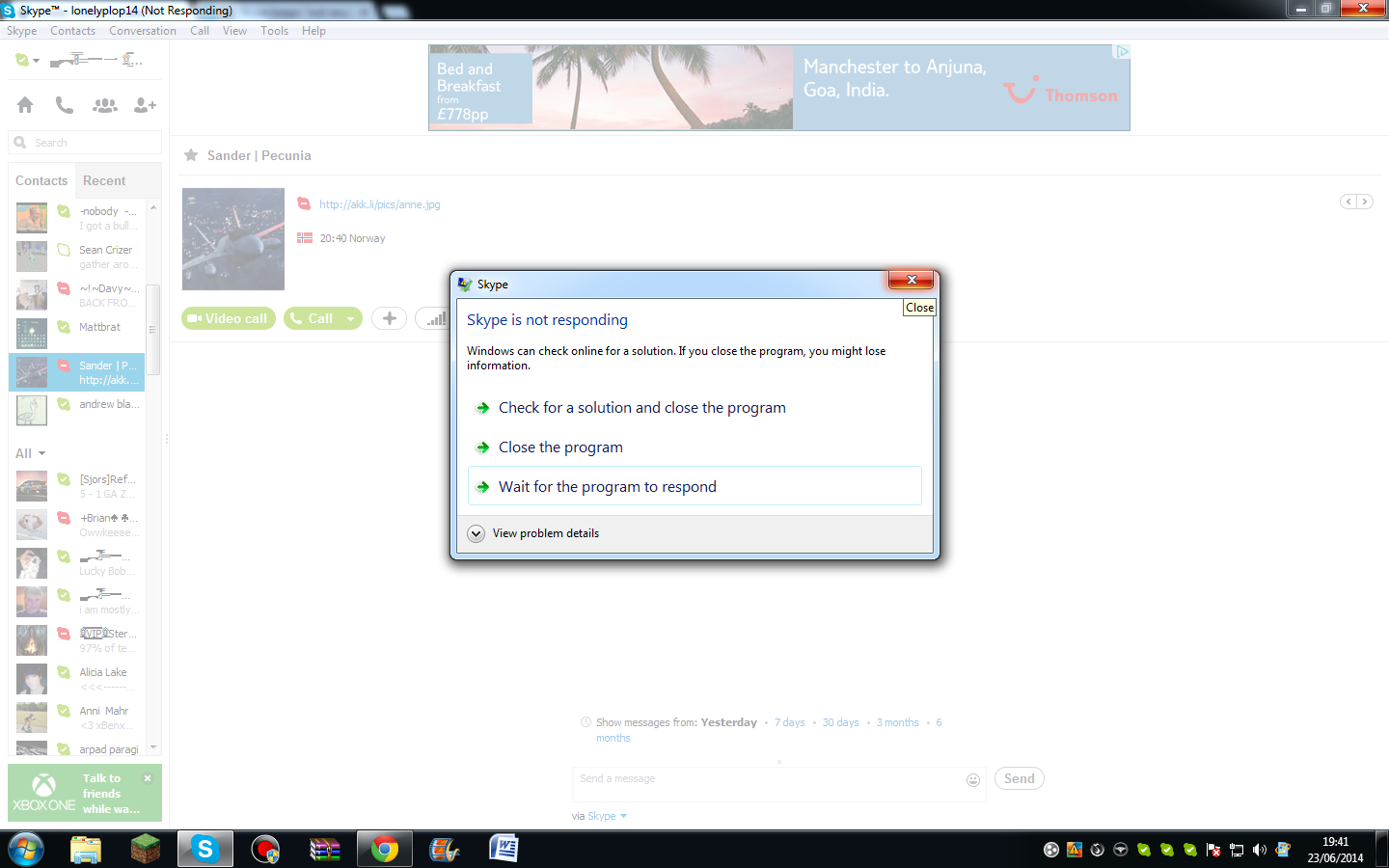The width and height of the screenshot is (1389, 868).
Task: Open Microsoft Word from taskbar
Action: point(504,850)
